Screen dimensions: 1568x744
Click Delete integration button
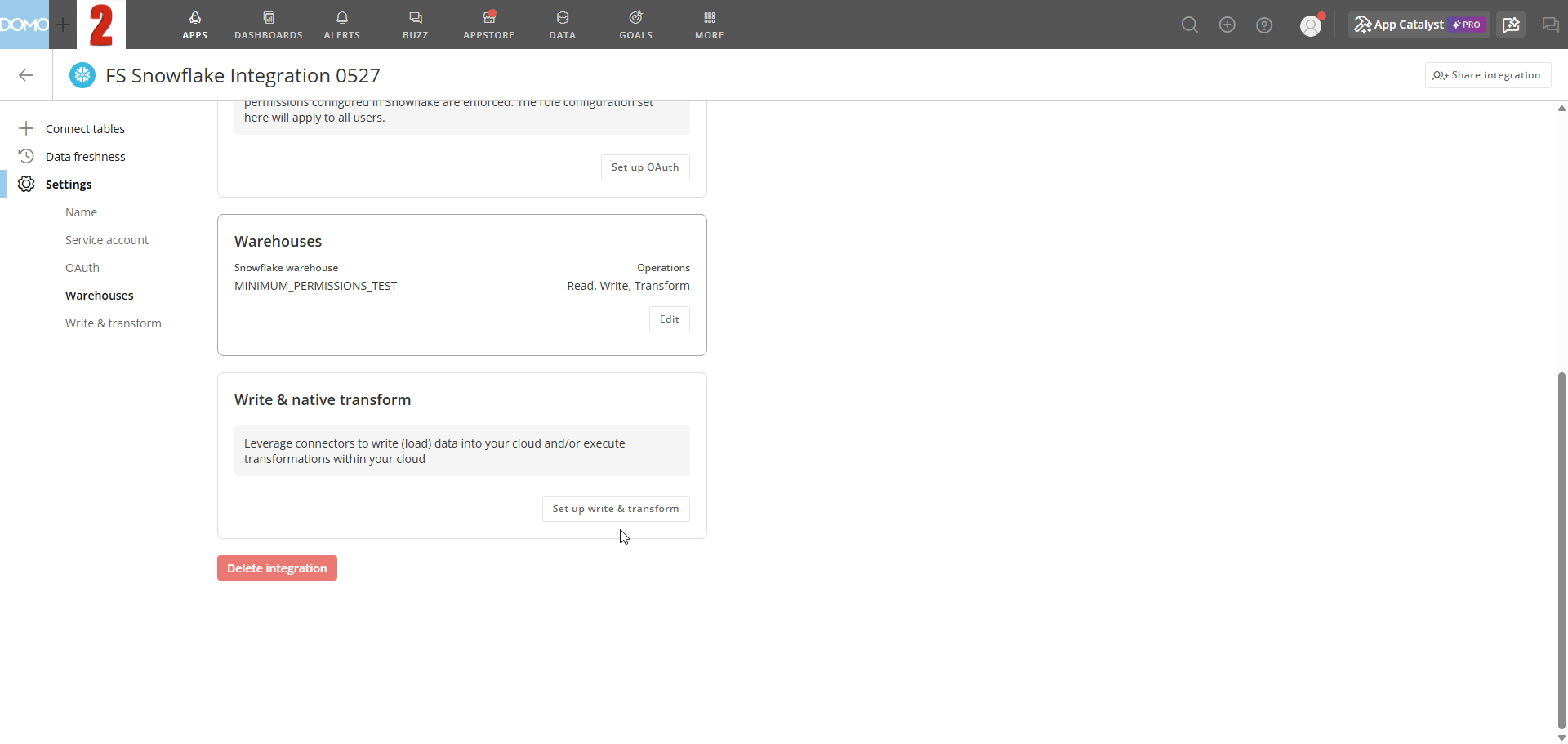[x=277, y=568]
